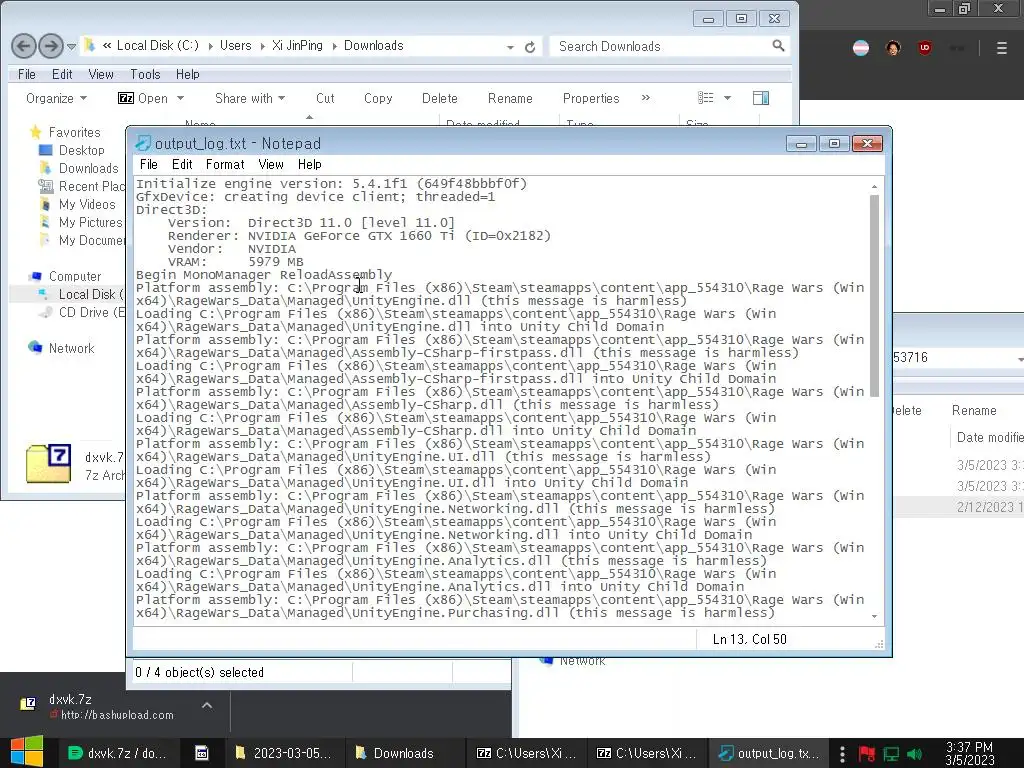Open Notepad Help menu
Screen dimensions: 1024x768
coord(310,165)
